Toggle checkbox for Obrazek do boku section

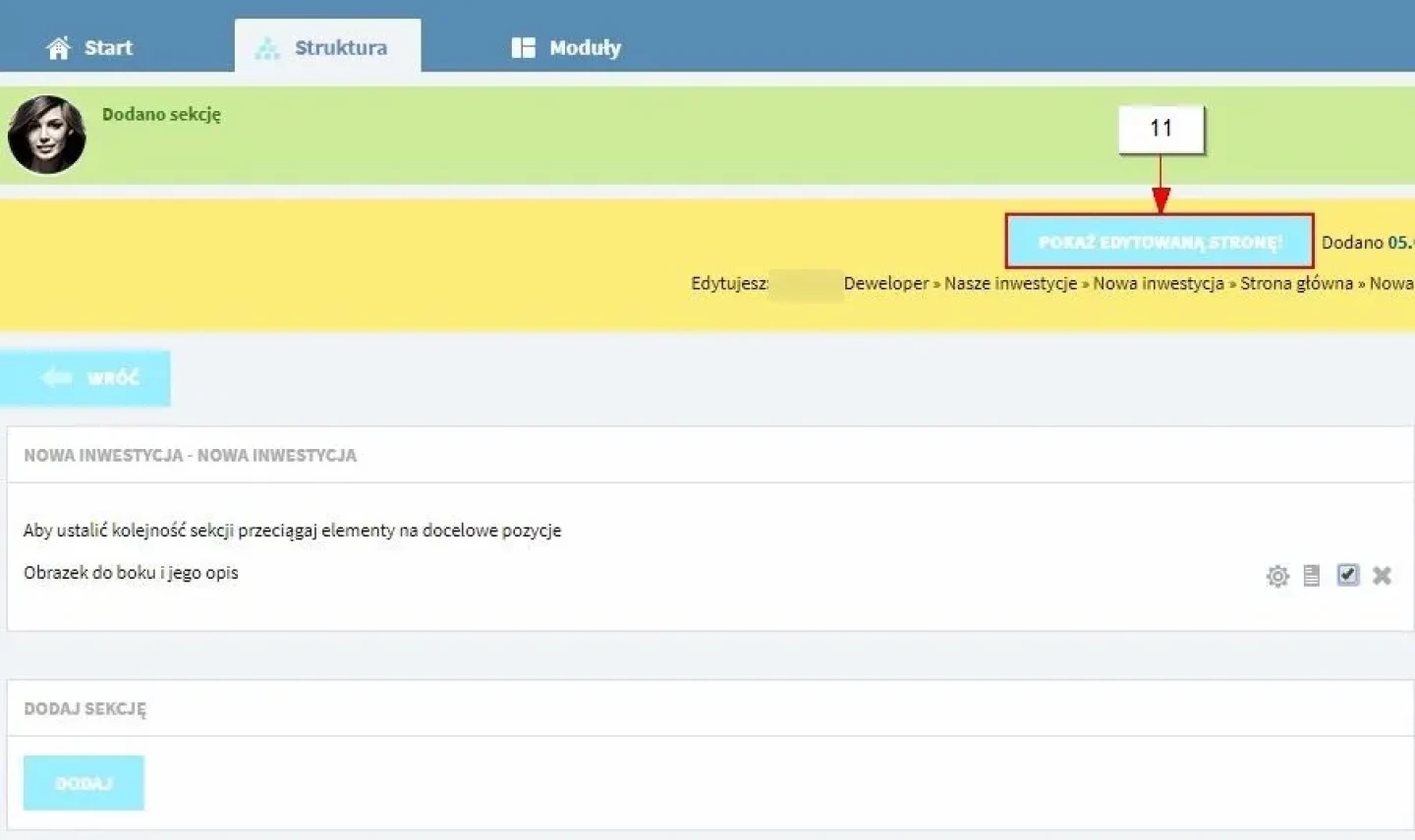coord(1348,575)
